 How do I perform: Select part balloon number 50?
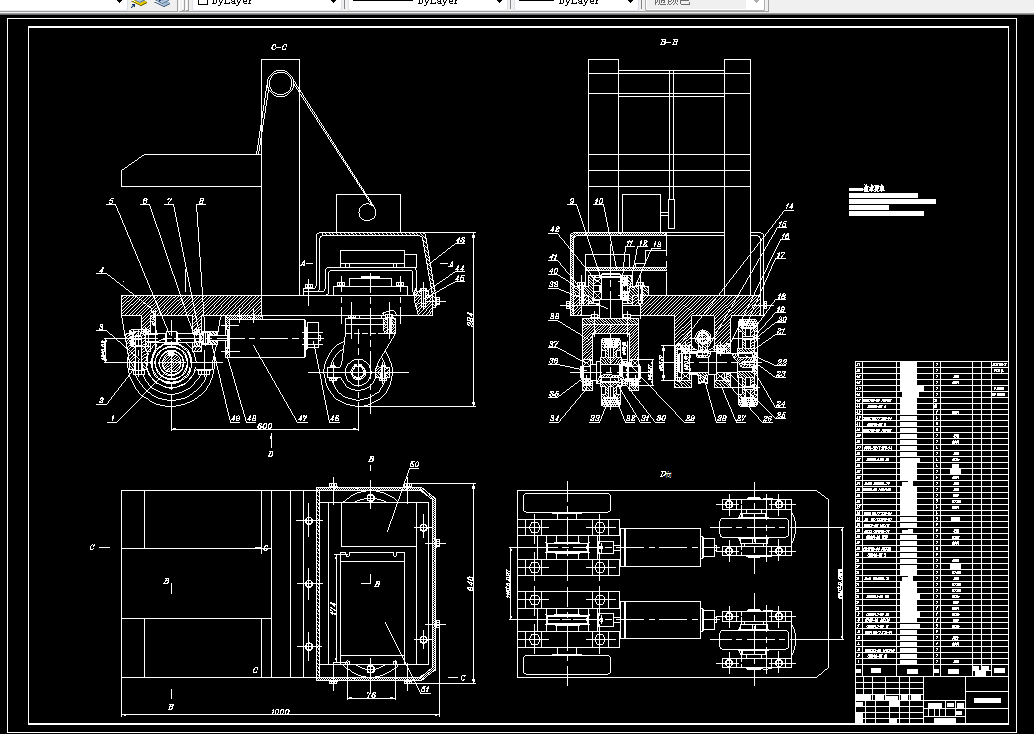pyautogui.click(x=414, y=464)
